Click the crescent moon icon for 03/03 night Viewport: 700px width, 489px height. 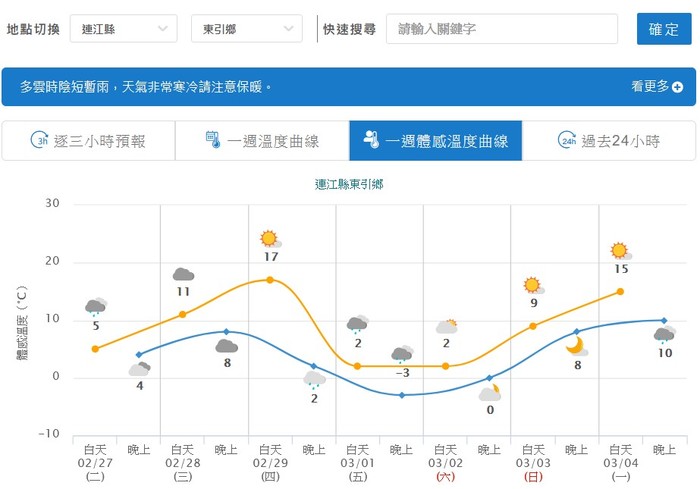pos(576,346)
